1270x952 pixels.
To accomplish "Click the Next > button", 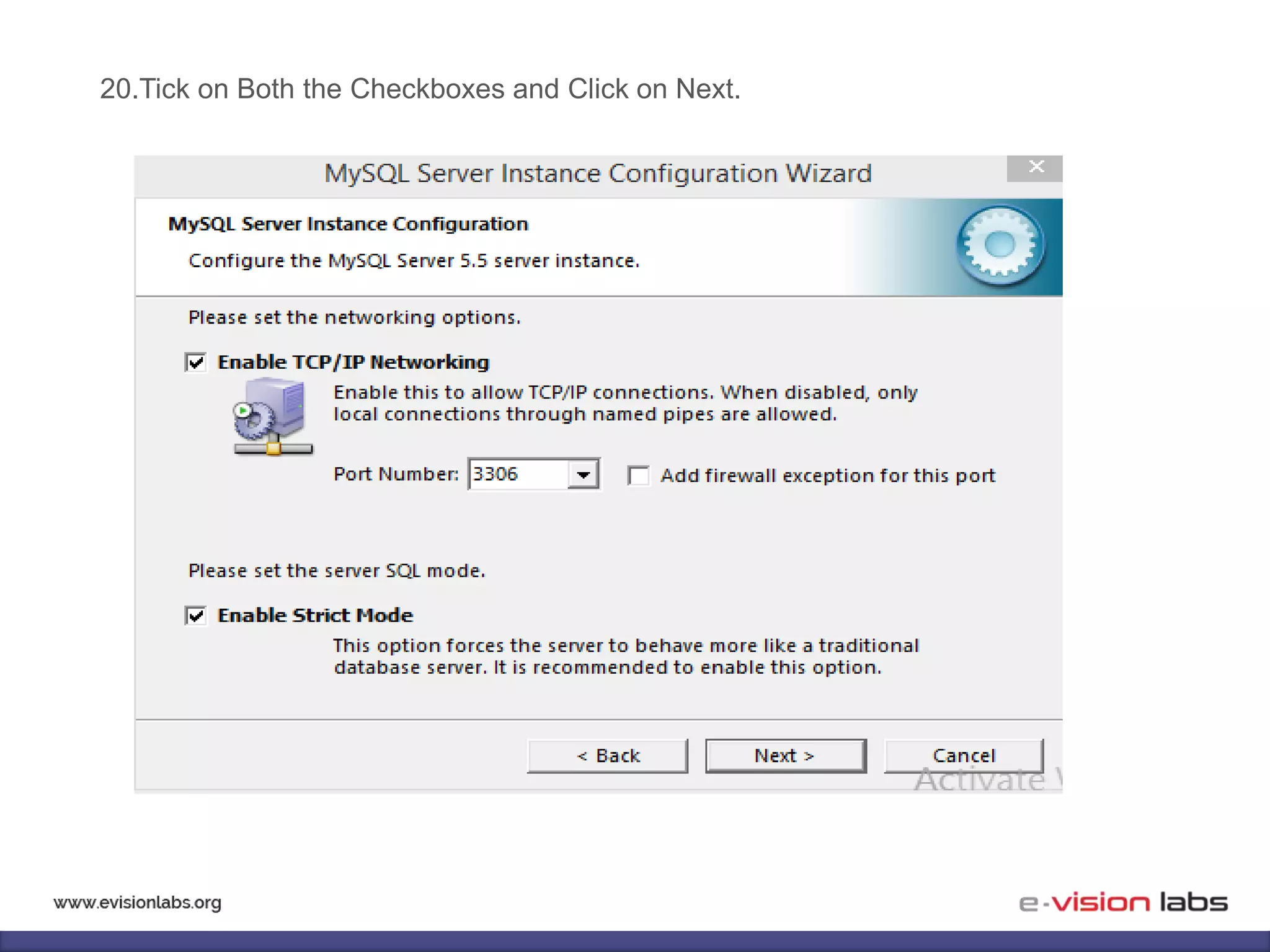I will [786, 756].
